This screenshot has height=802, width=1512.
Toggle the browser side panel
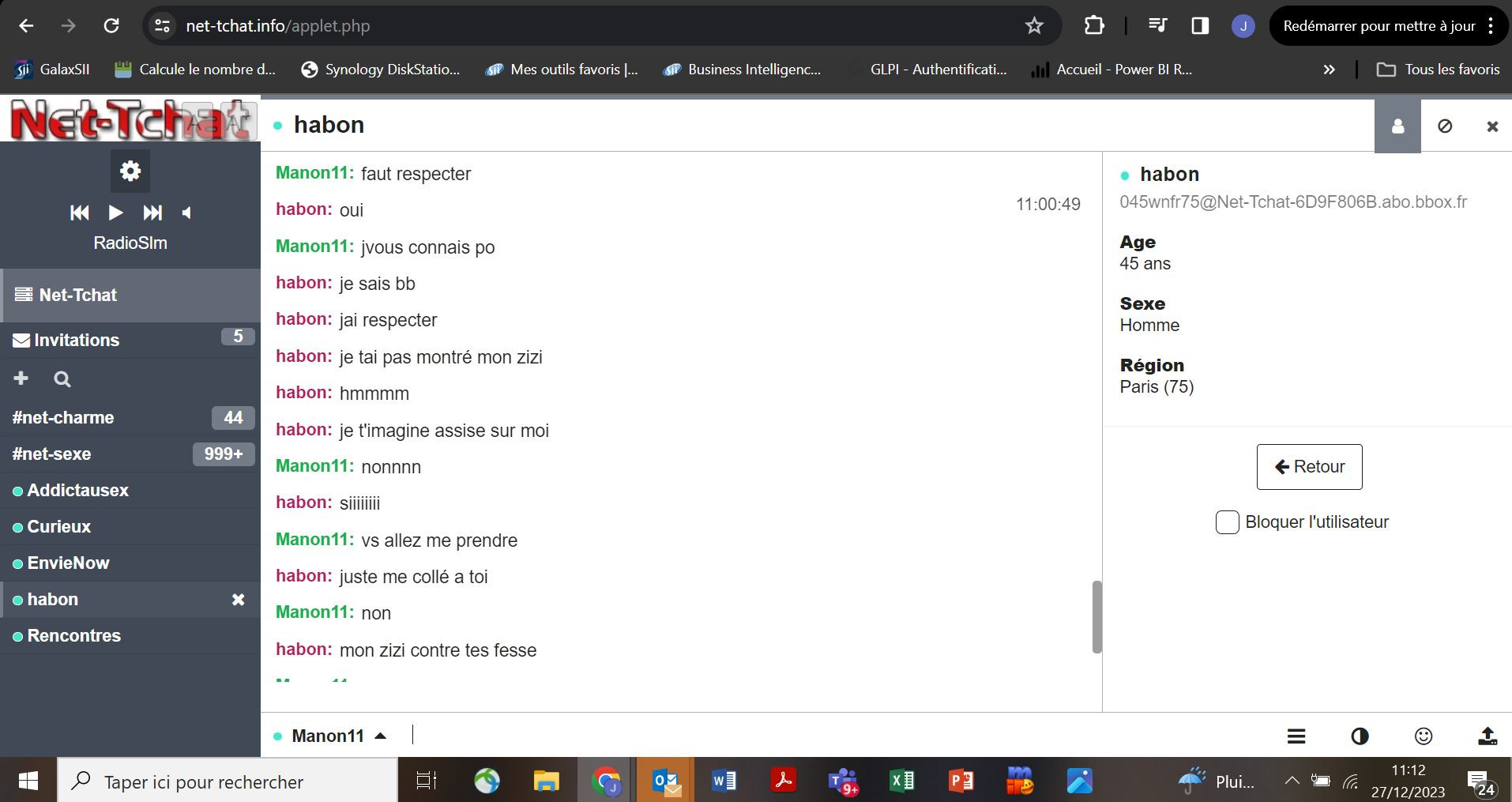(x=1200, y=26)
